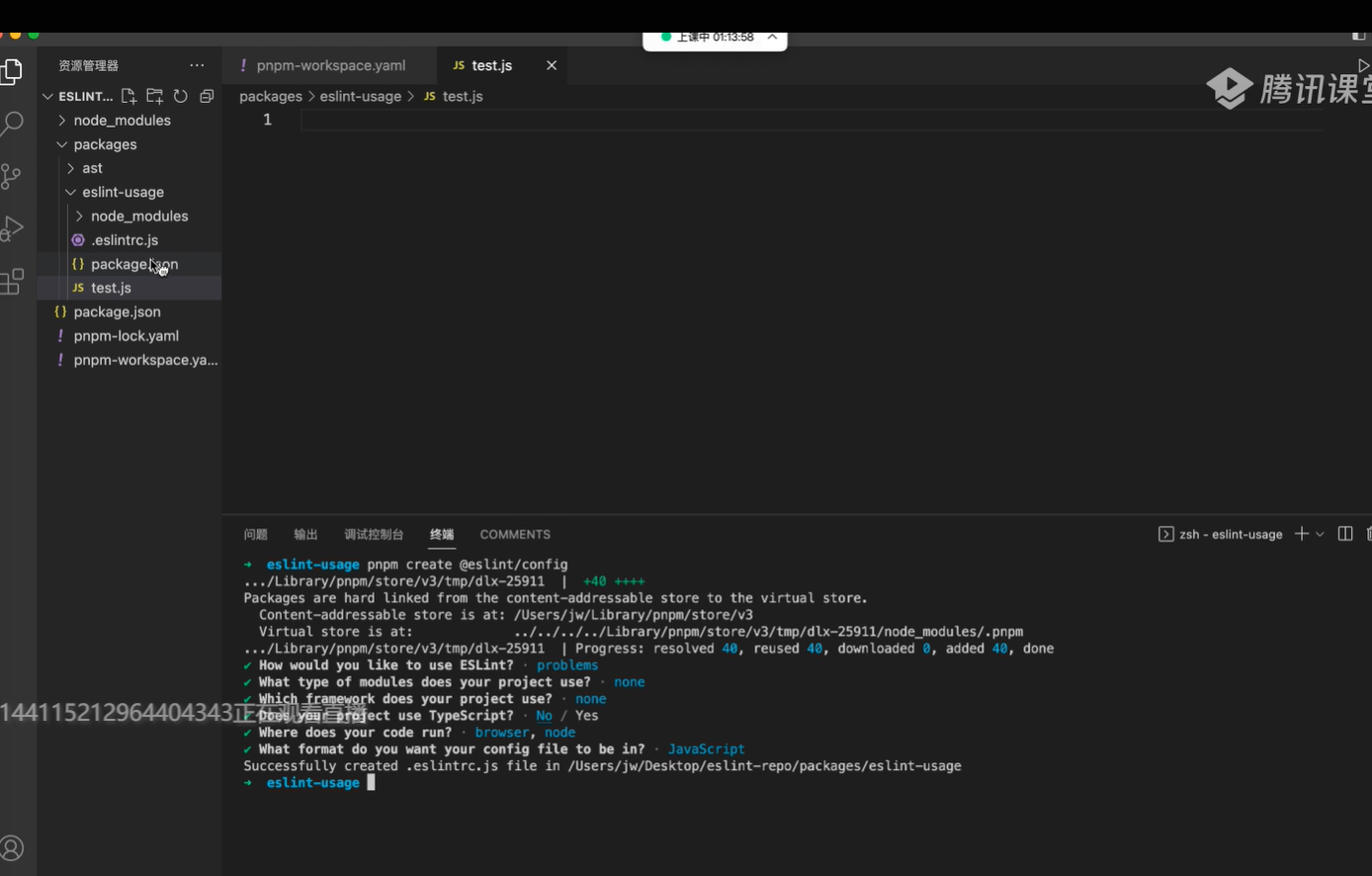Refresh the explorer file tree
1372x876 pixels.
coord(180,96)
